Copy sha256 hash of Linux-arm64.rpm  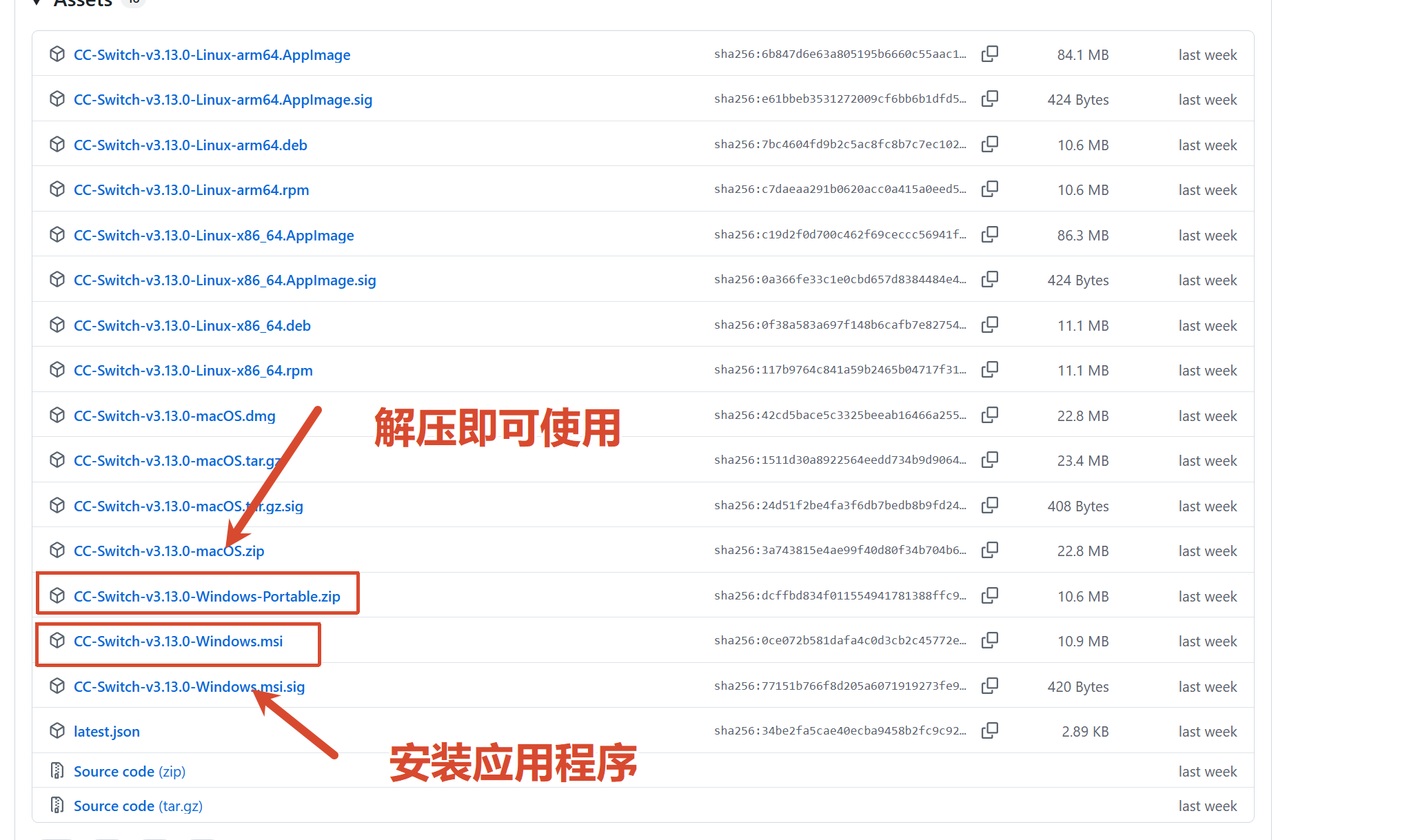click(x=989, y=189)
